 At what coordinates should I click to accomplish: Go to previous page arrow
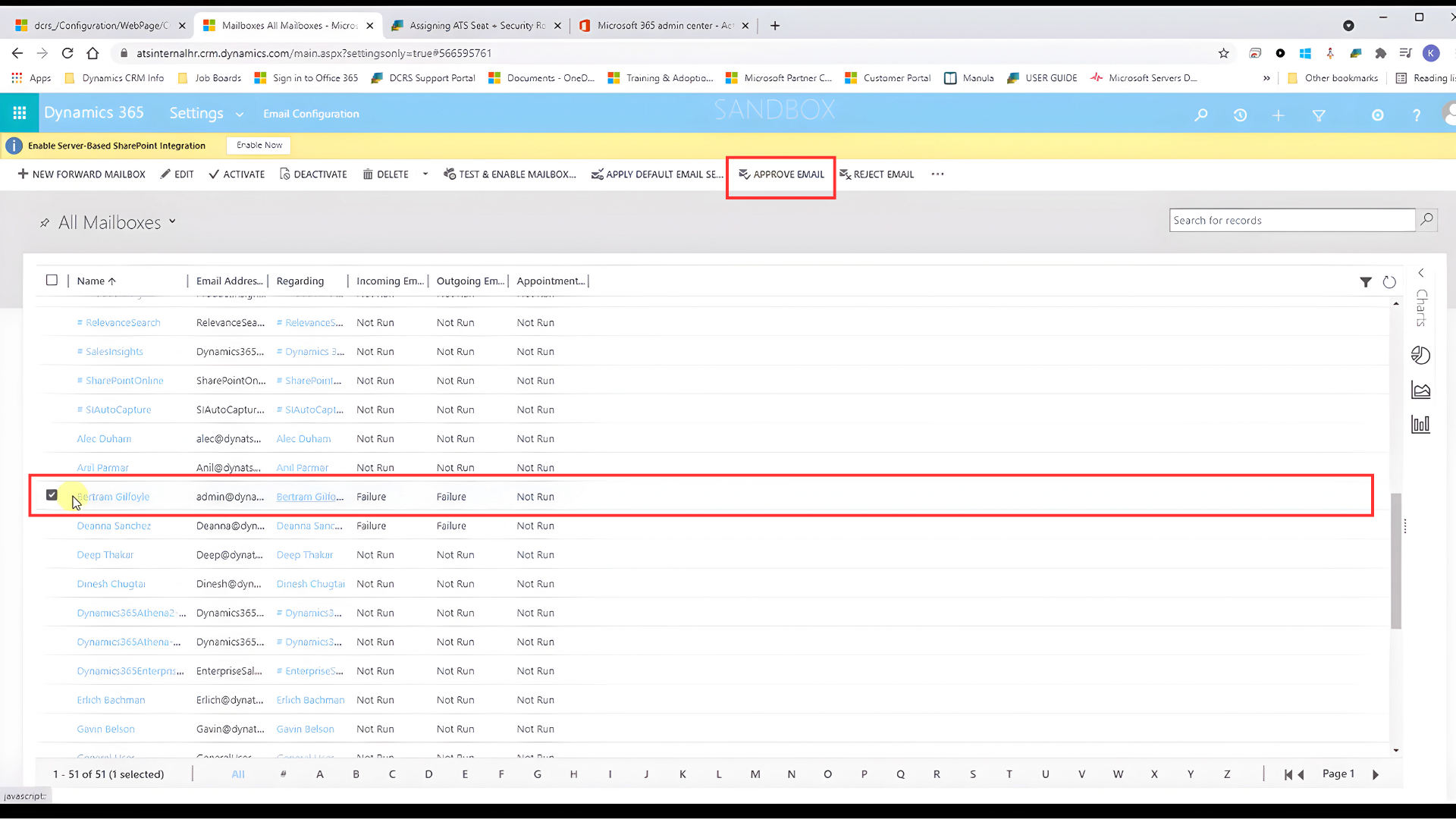coord(1301,774)
